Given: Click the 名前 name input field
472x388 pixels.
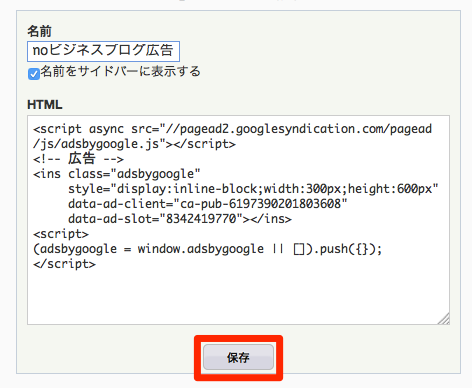Looking at the screenshot, I should (x=103, y=51).
